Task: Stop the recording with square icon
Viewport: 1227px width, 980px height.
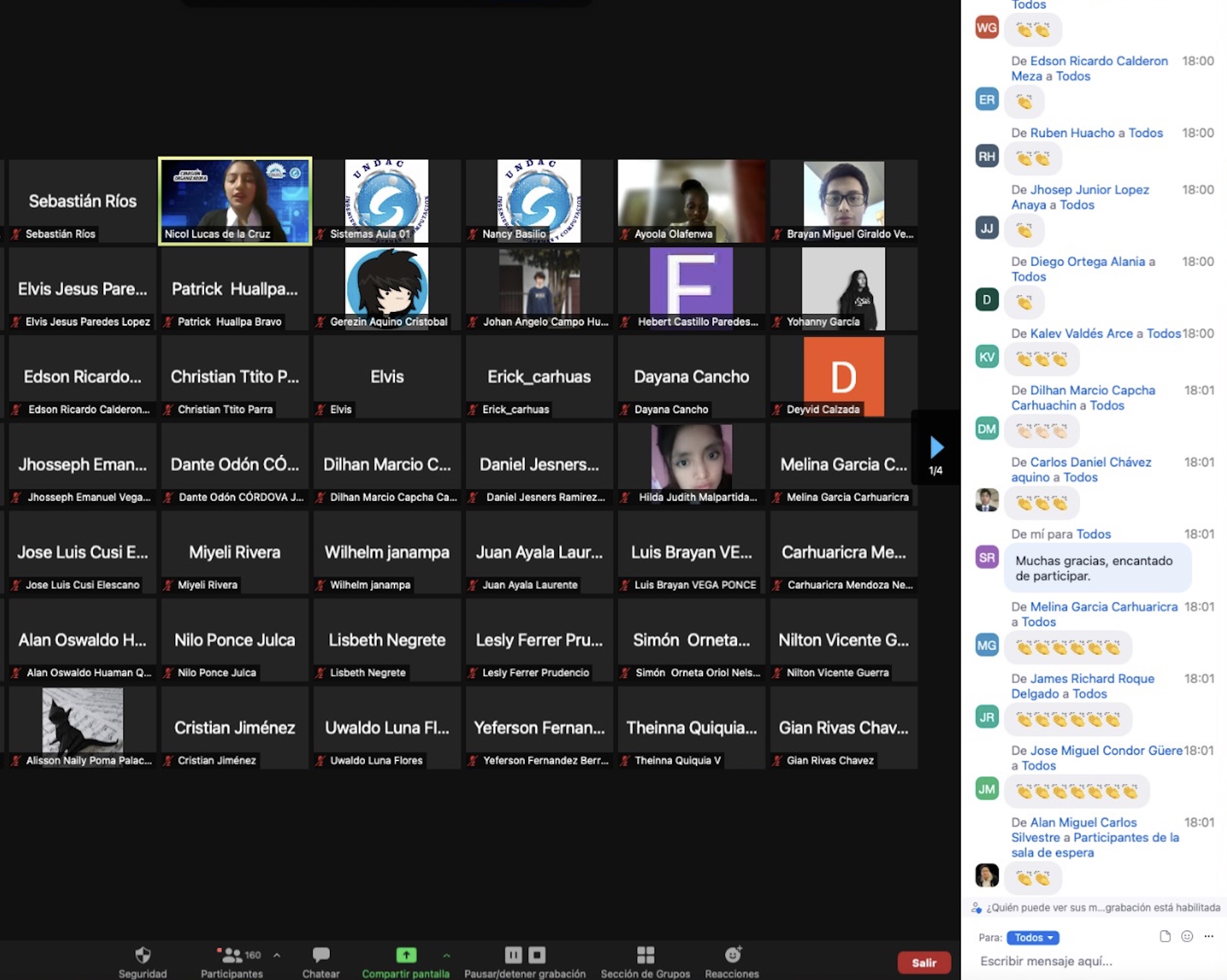Action: (x=536, y=954)
